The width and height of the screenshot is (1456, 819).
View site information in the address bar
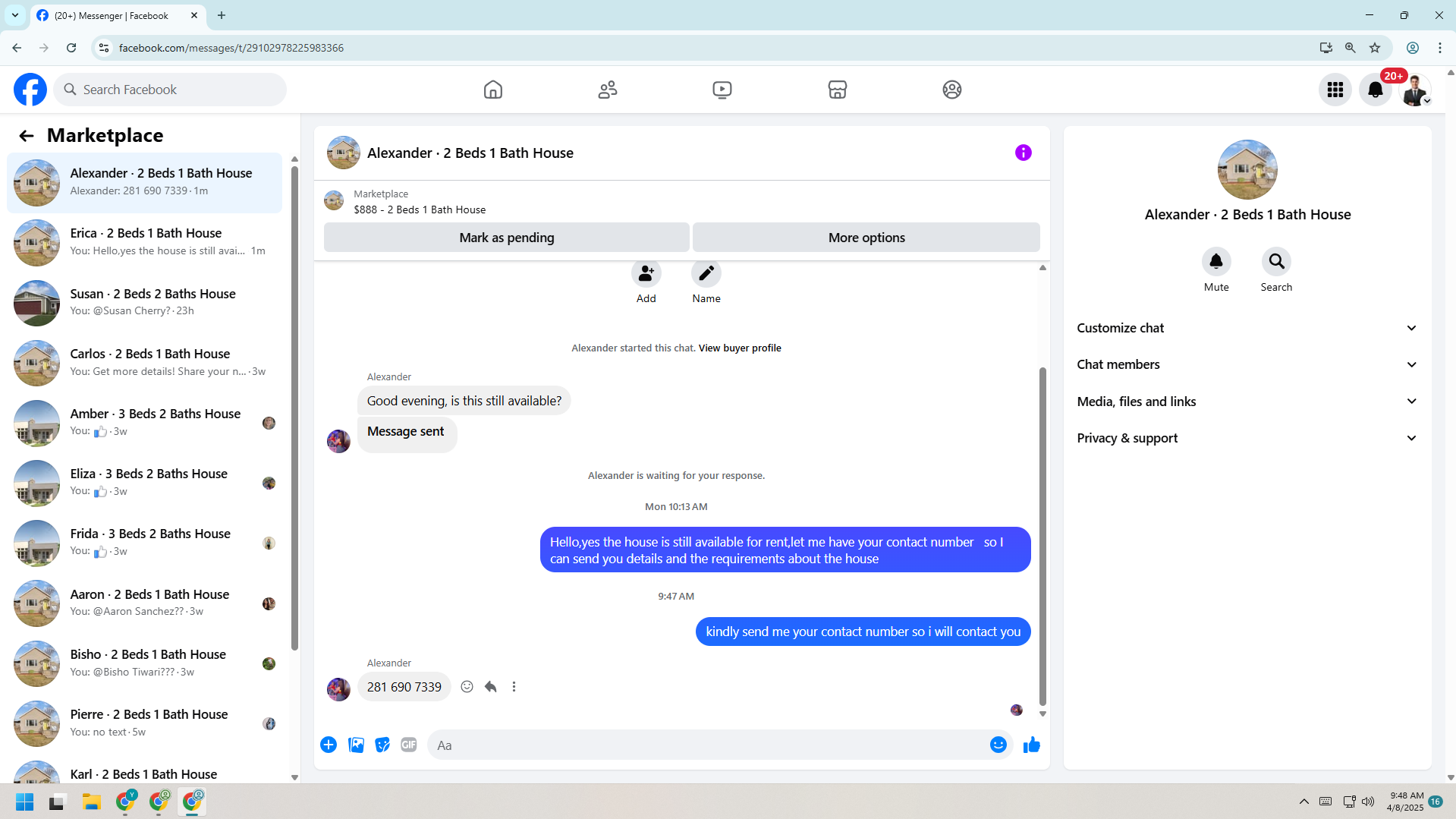click(x=104, y=48)
